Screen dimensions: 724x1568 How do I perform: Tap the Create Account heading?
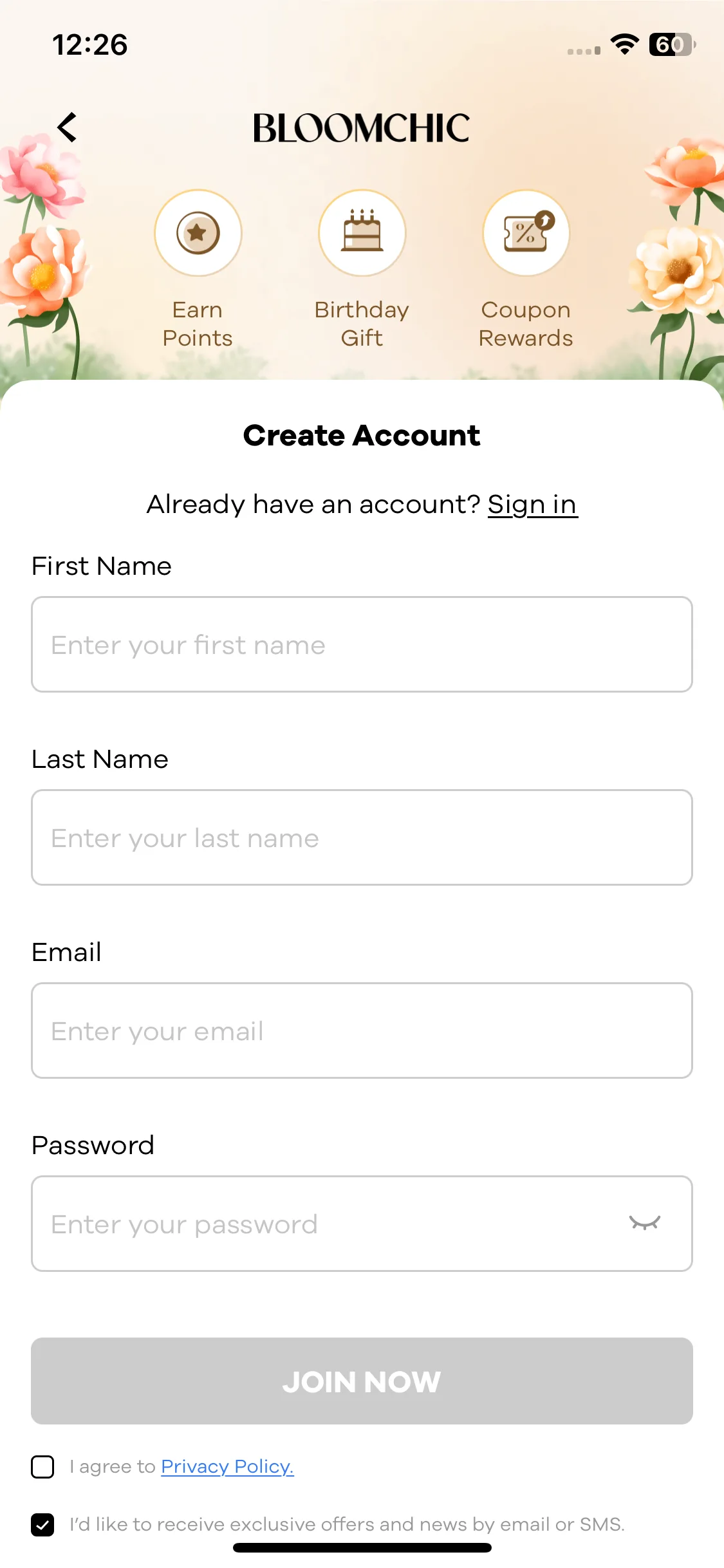362,436
